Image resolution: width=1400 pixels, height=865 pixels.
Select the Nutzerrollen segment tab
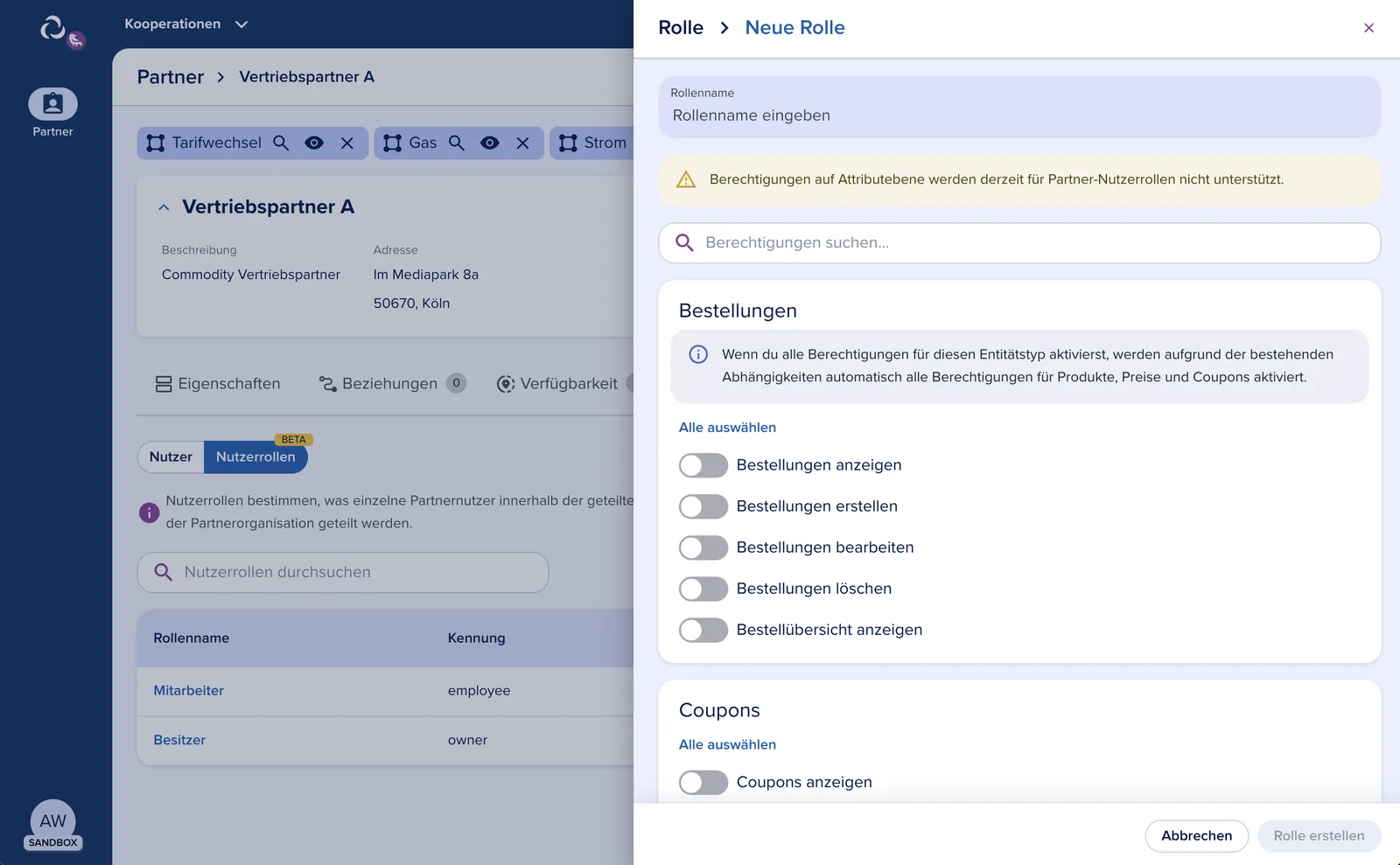click(x=255, y=457)
